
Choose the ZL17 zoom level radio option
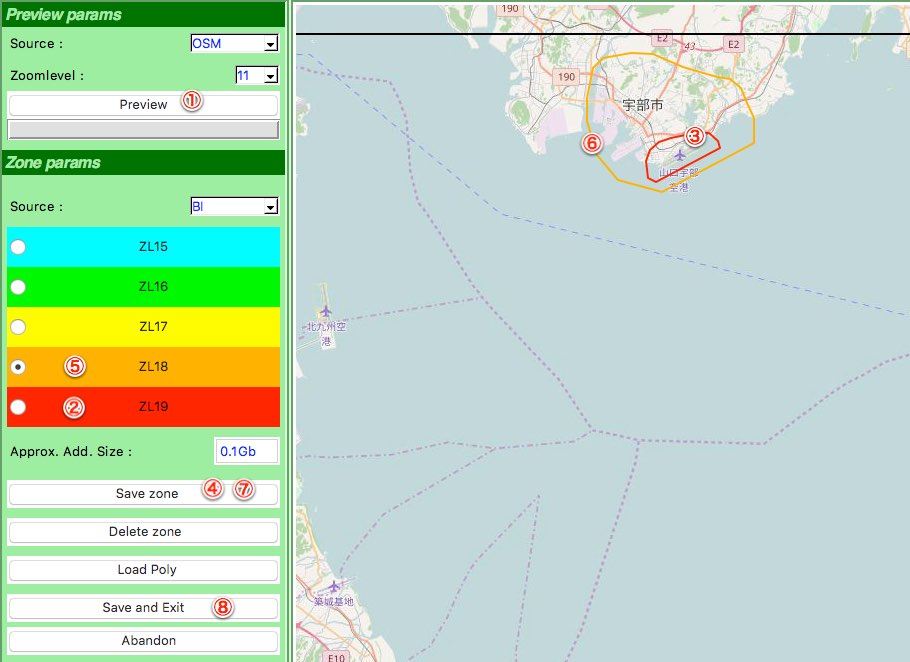click(x=18, y=327)
